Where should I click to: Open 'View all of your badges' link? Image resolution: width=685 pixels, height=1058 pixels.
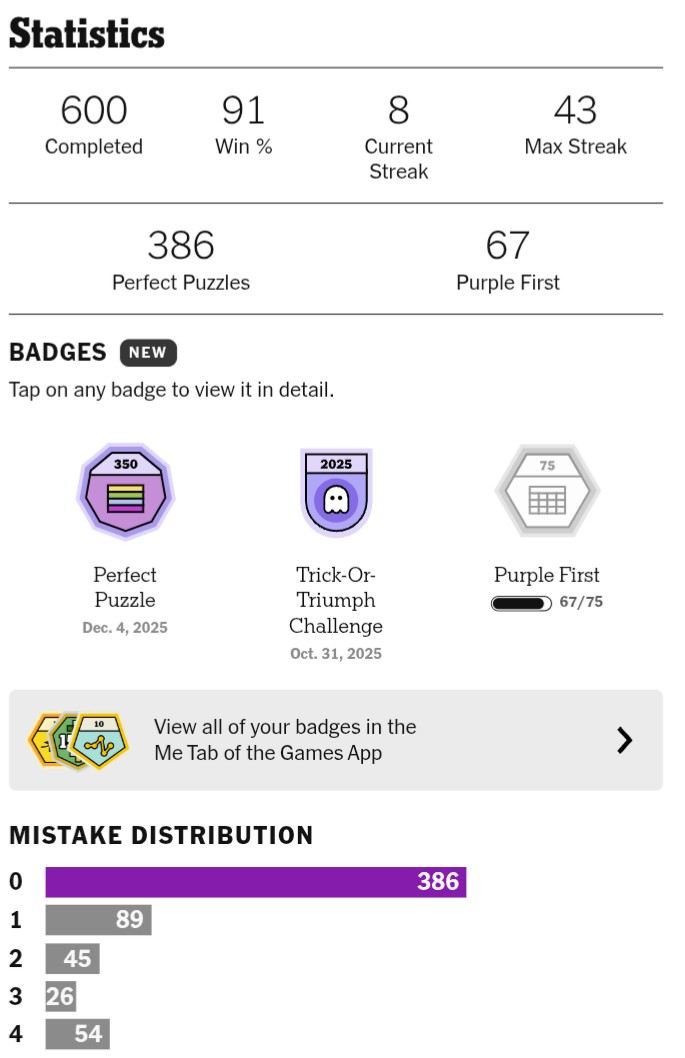[x=285, y=740]
